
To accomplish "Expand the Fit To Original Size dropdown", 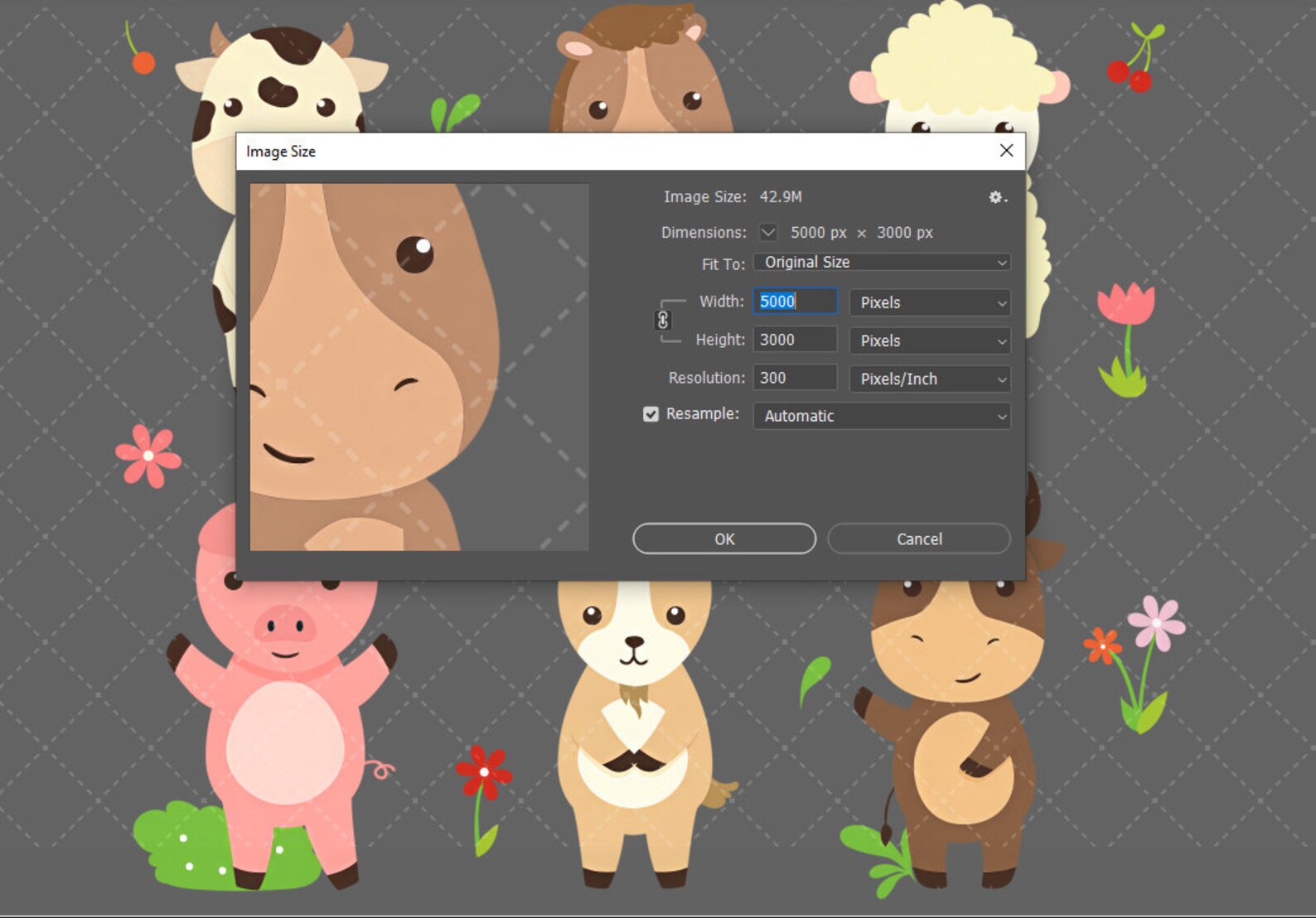I will click(882, 263).
